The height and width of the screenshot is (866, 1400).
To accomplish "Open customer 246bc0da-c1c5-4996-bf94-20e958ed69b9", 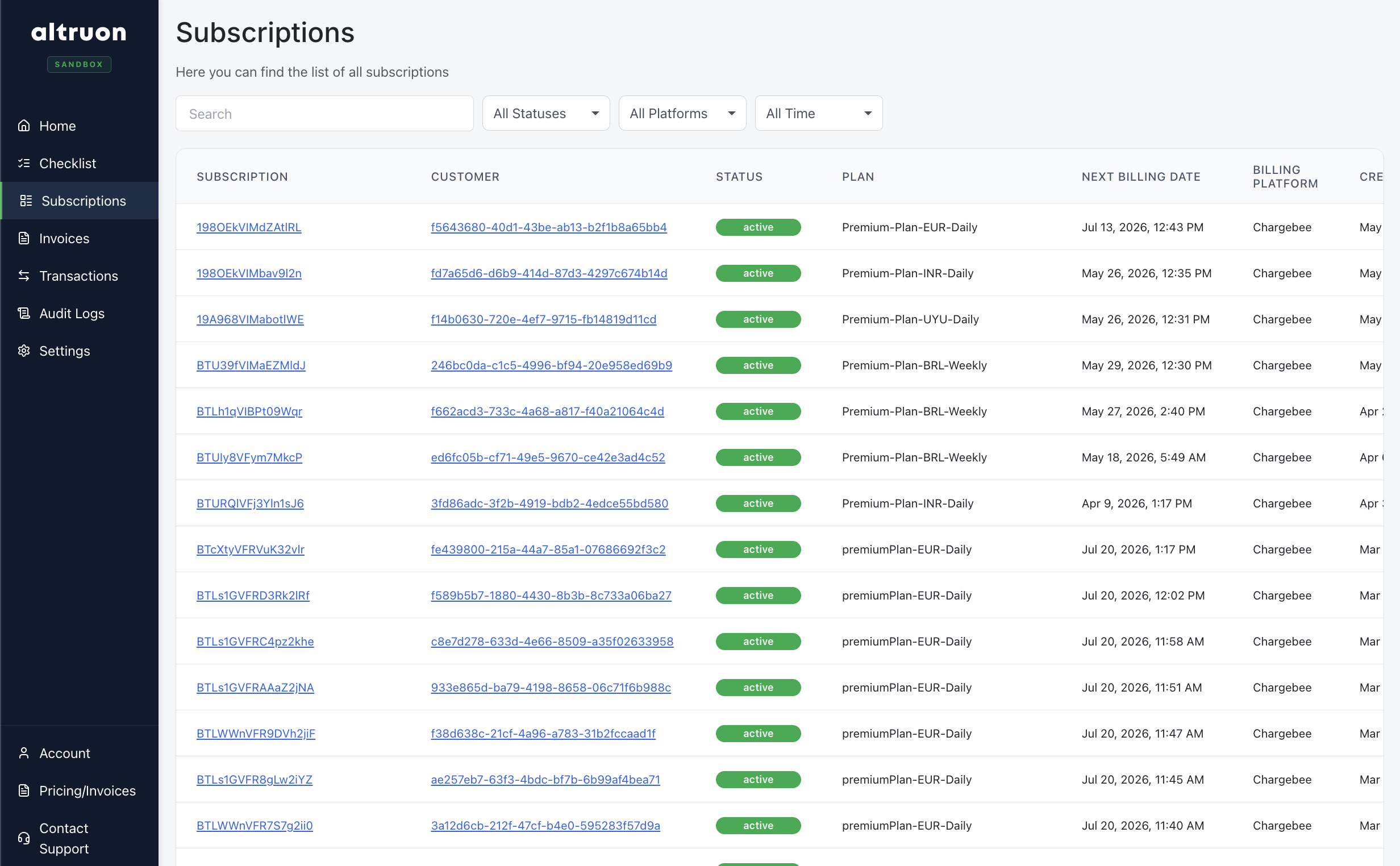I will pos(551,365).
